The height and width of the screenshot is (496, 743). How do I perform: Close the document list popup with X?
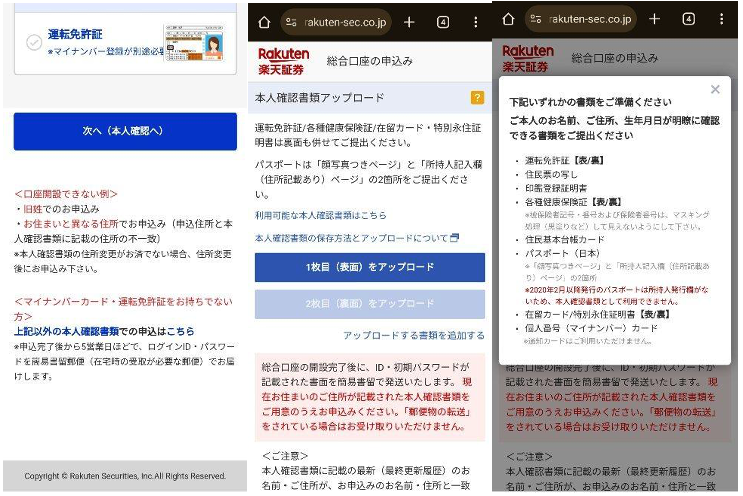(715, 89)
